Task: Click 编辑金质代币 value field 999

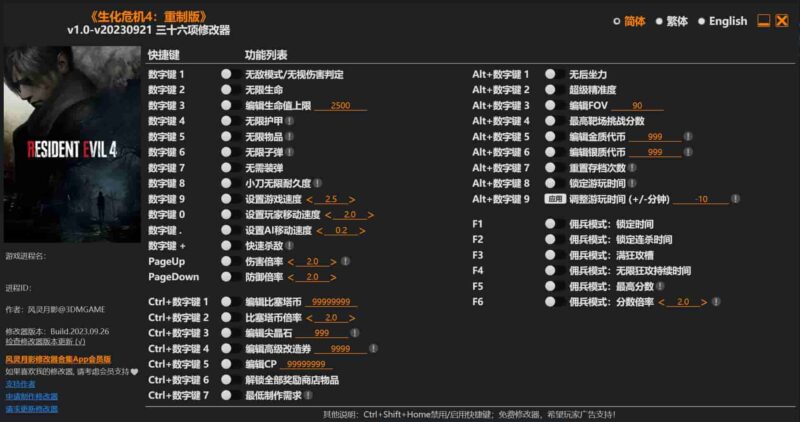Action: [x=655, y=137]
